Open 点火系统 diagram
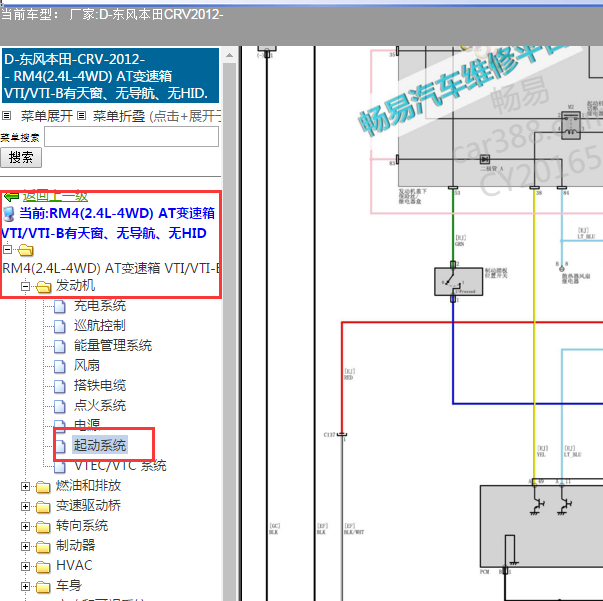The image size is (603, 601). click(x=100, y=406)
